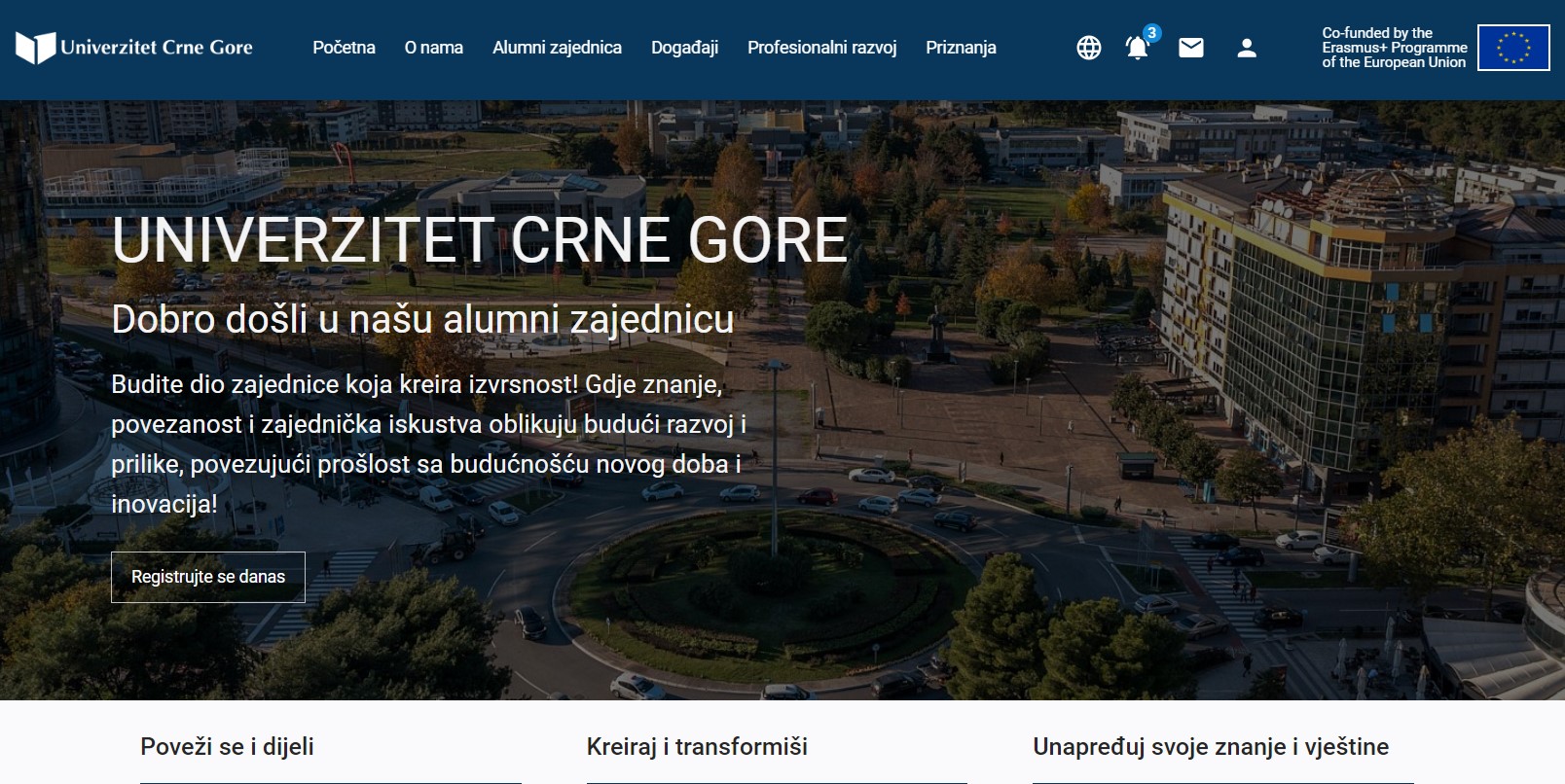Click the Registrujte se danas button
Viewport: 1565px width, 784px height.
click(x=208, y=577)
